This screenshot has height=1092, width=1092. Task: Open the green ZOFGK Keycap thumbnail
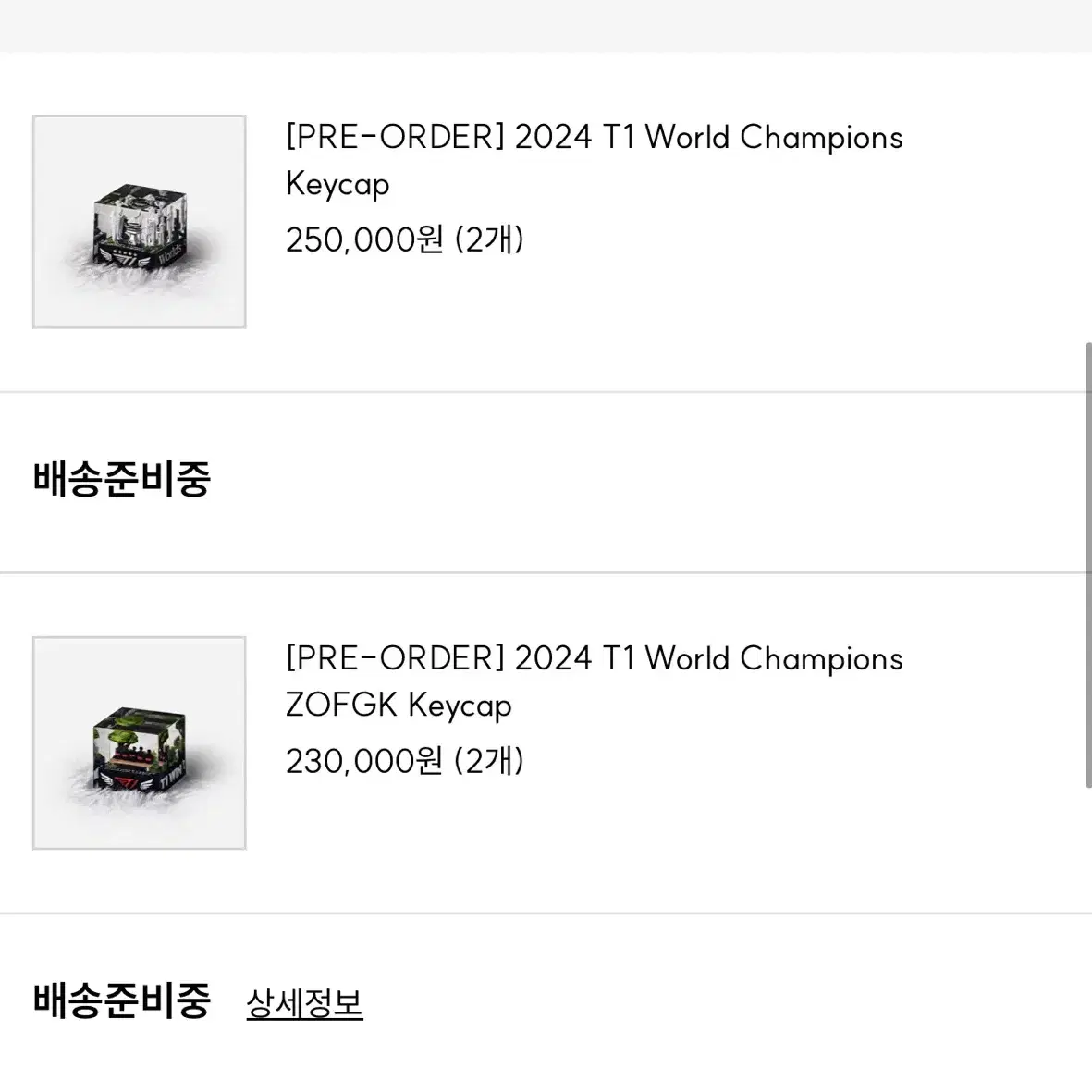[x=140, y=743]
